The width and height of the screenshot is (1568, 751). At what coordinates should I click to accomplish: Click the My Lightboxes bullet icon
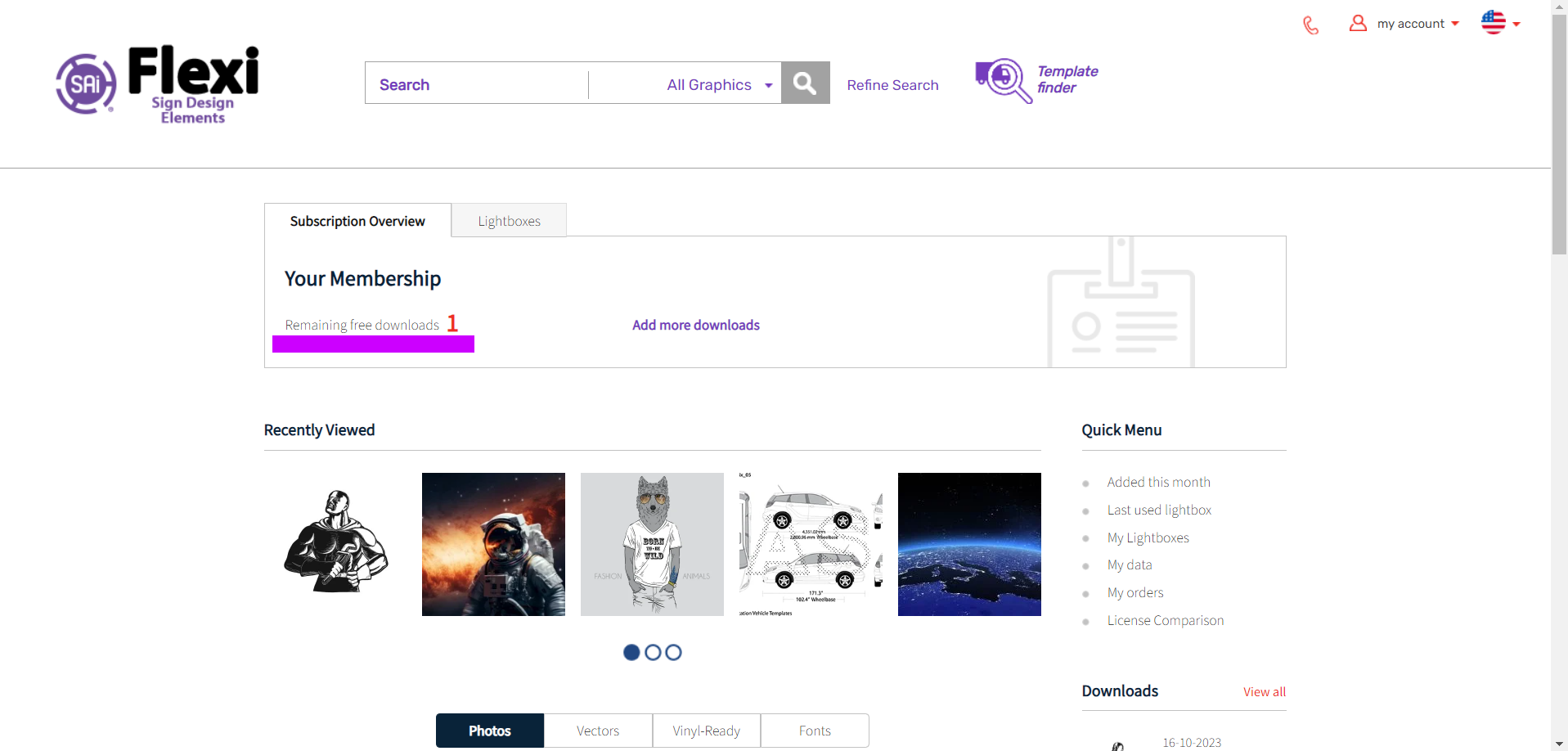click(1086, 538)
